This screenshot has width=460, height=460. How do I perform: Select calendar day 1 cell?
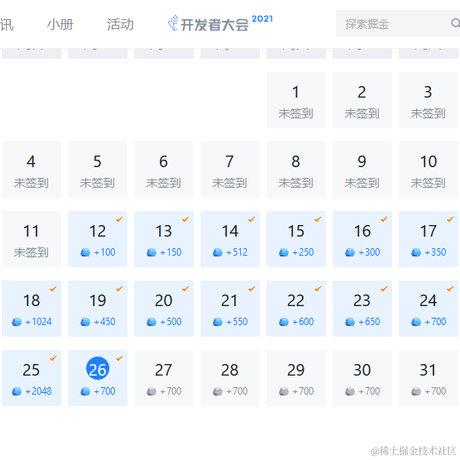(x=296, y=100)
